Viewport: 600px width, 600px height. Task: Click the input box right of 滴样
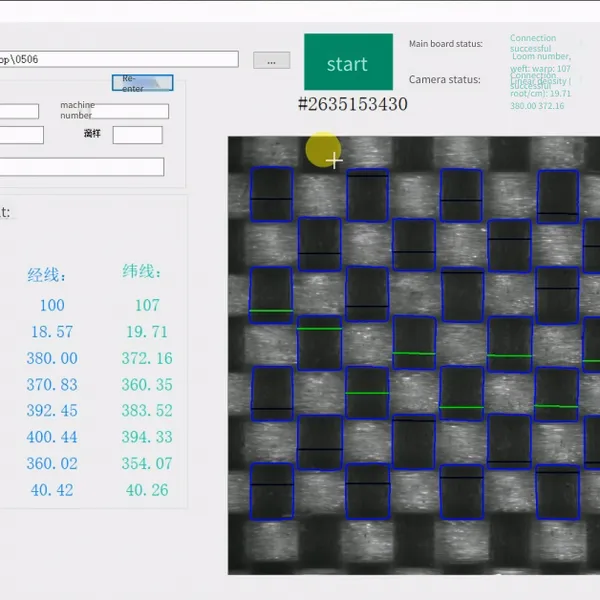(x=137, y=135)
